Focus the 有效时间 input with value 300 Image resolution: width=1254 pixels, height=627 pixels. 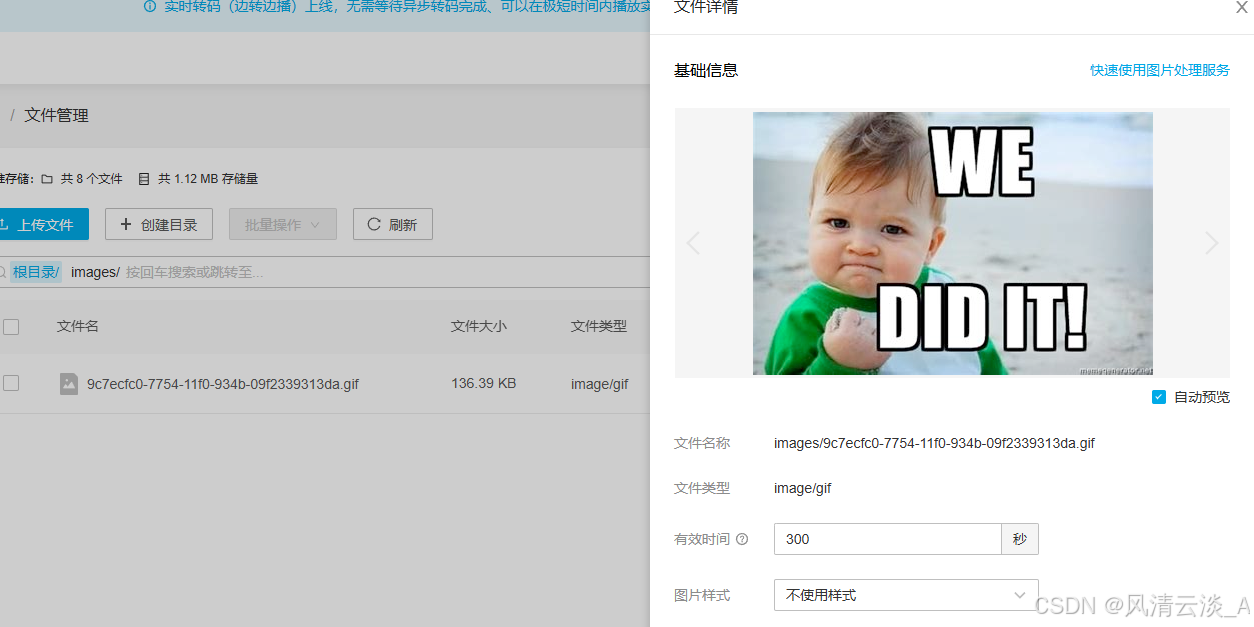pos(887,539)
